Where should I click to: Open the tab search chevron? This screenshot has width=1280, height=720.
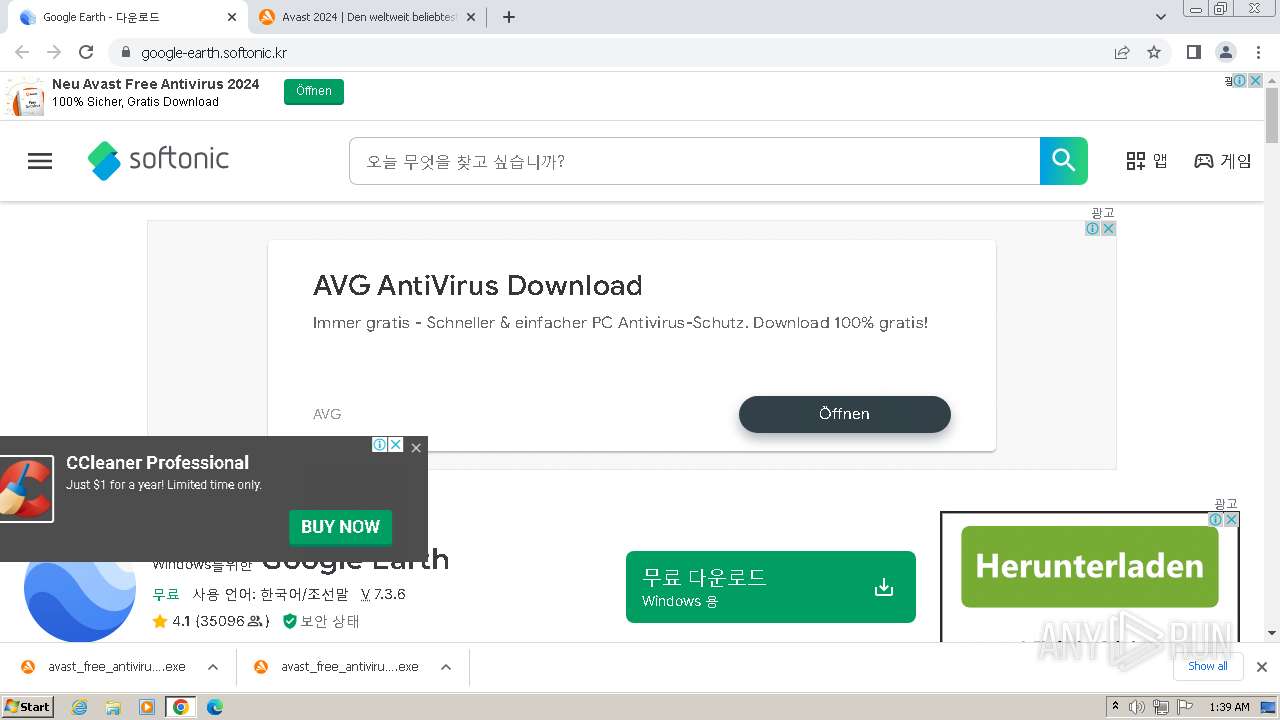click(x=1161, y=17)
